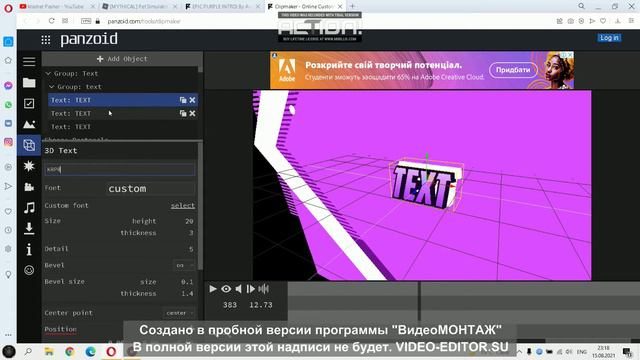The image size is (640, 360).
Task: Duplicate the second Text: TEXT object
Action: pos(183,113)
